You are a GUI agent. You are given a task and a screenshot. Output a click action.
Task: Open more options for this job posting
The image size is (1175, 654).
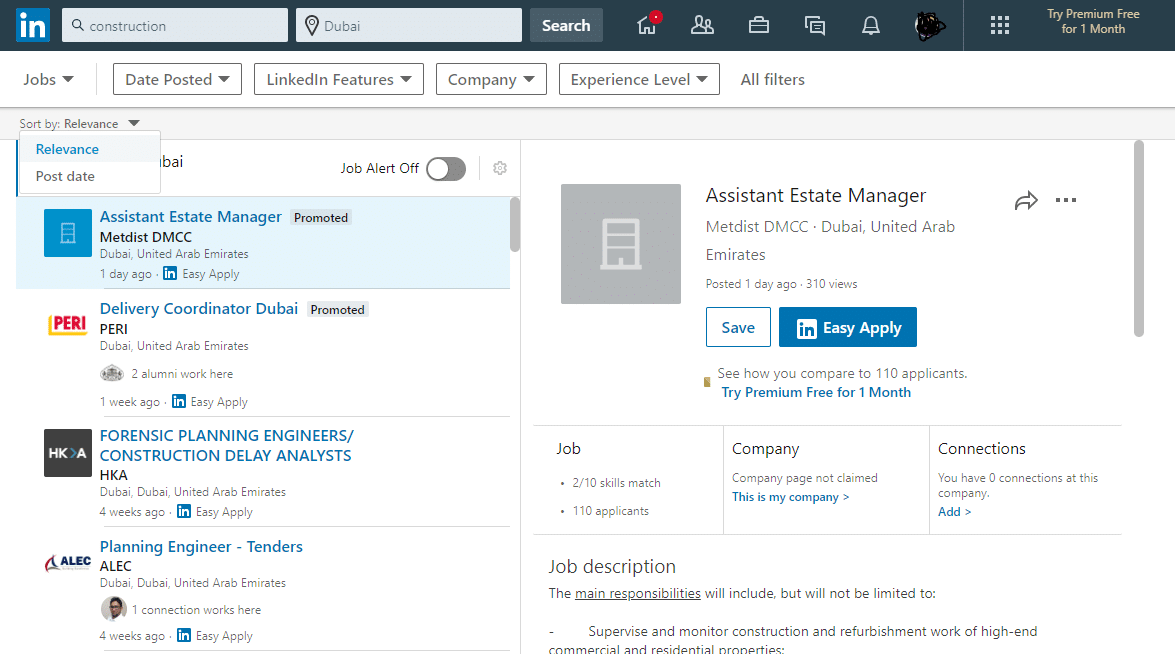pyautogui.click(x=1066, y=200)
